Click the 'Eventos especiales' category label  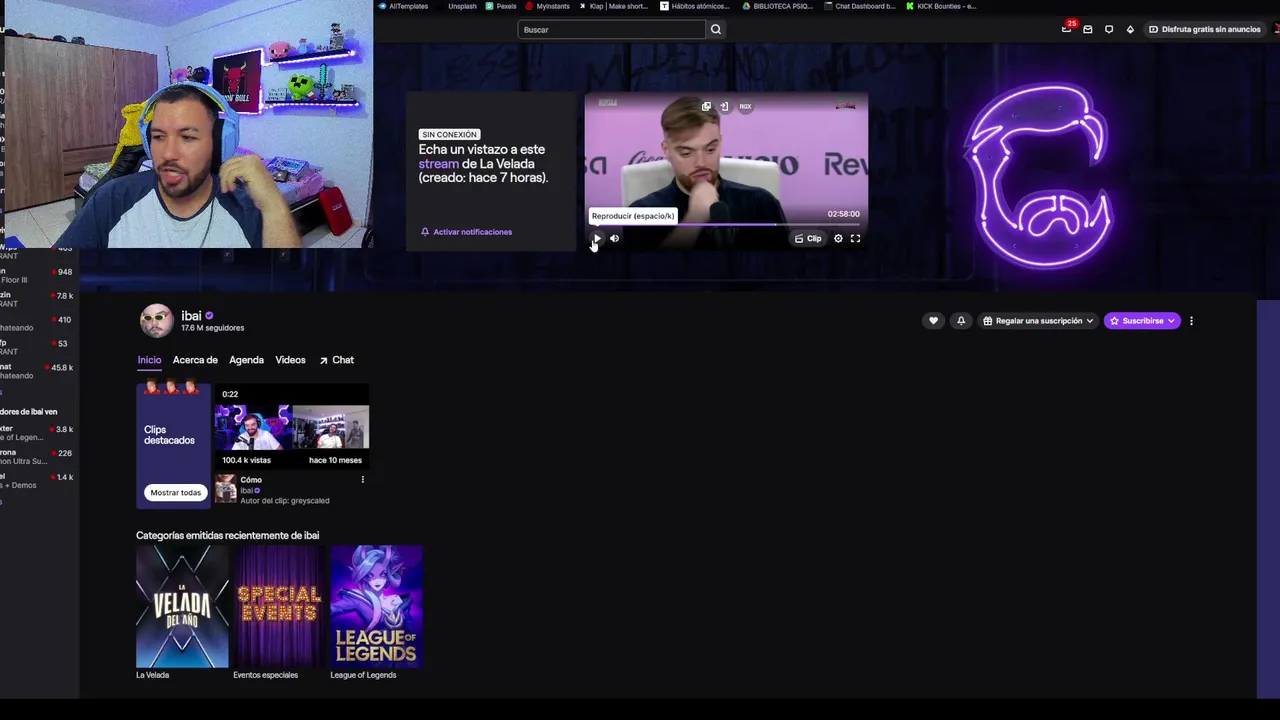pyautogui.click(x=265, y=675)
